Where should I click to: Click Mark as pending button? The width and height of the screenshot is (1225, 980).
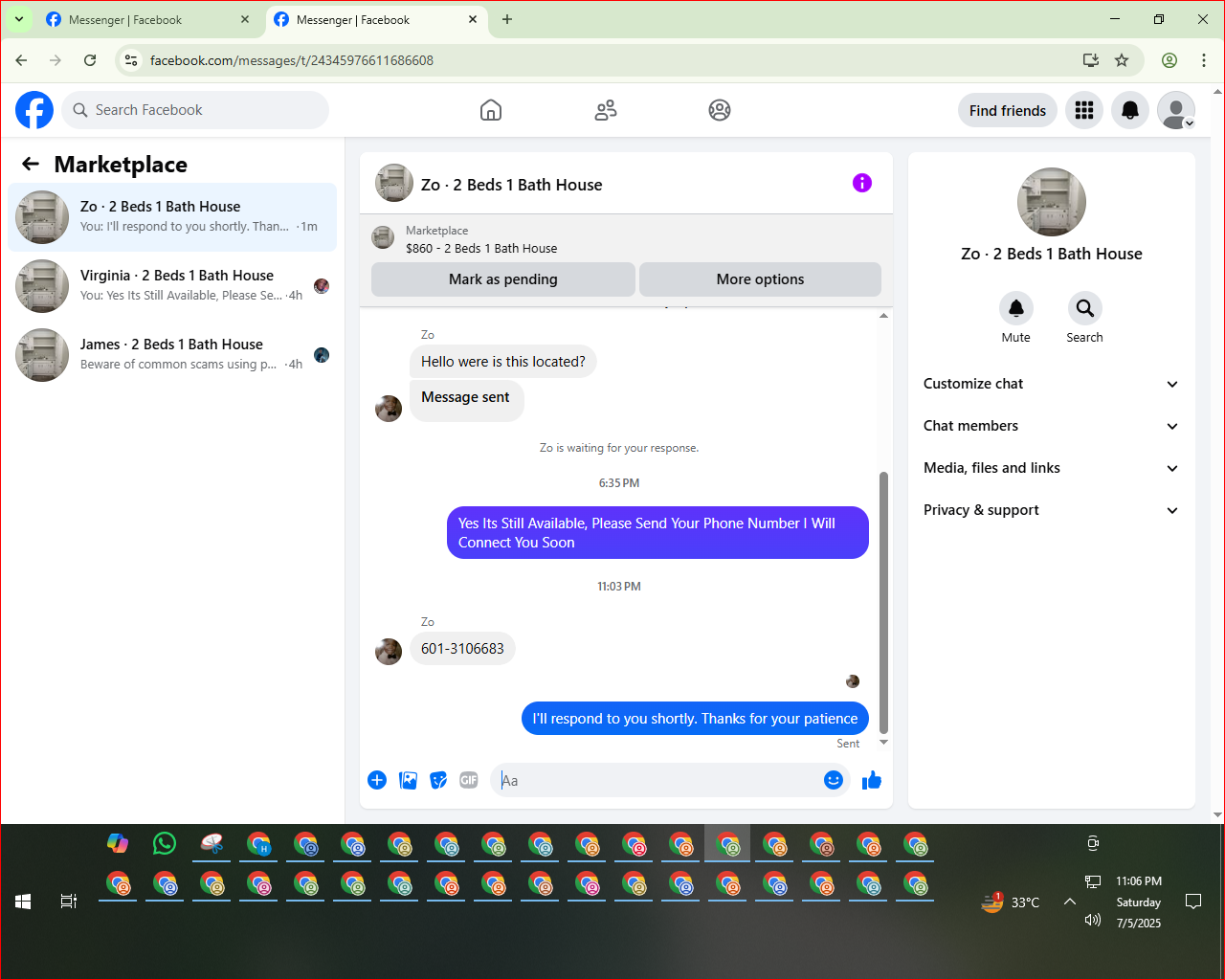pyautogui.click(x=503, y=279)
